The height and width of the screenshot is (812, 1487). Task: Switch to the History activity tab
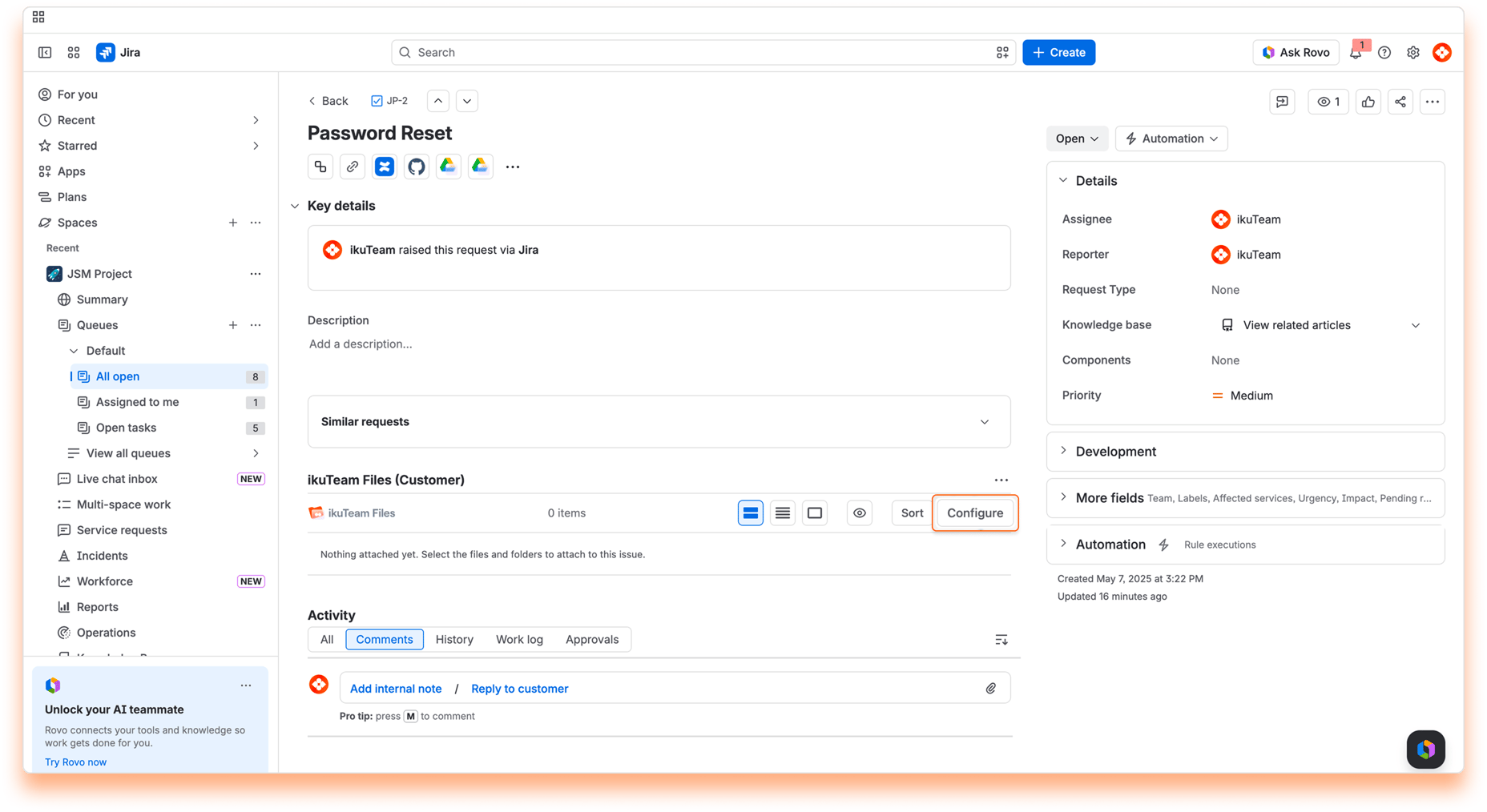point(454,640)
